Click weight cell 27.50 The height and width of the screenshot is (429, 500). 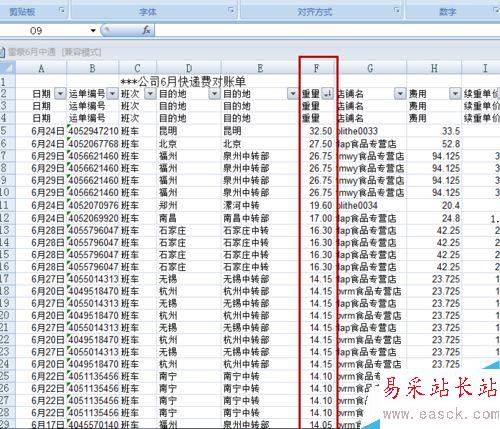coord(317,144)
